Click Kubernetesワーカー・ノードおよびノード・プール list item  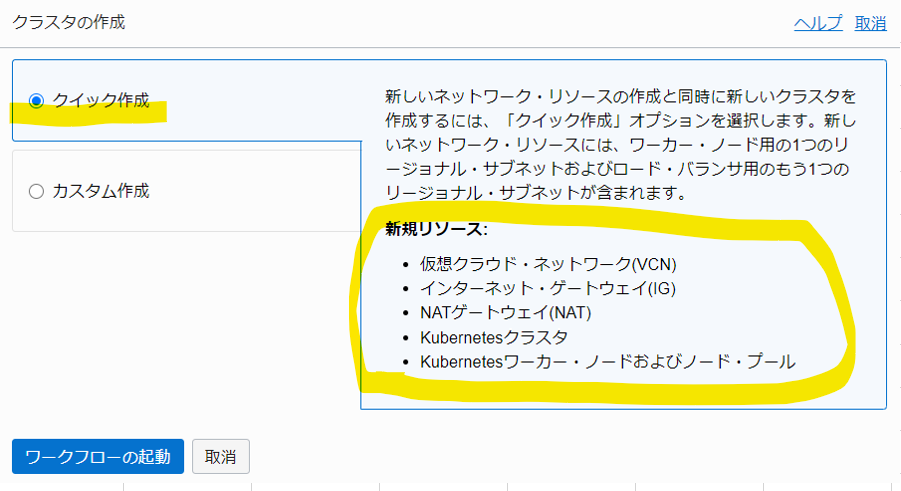(608, 362)
